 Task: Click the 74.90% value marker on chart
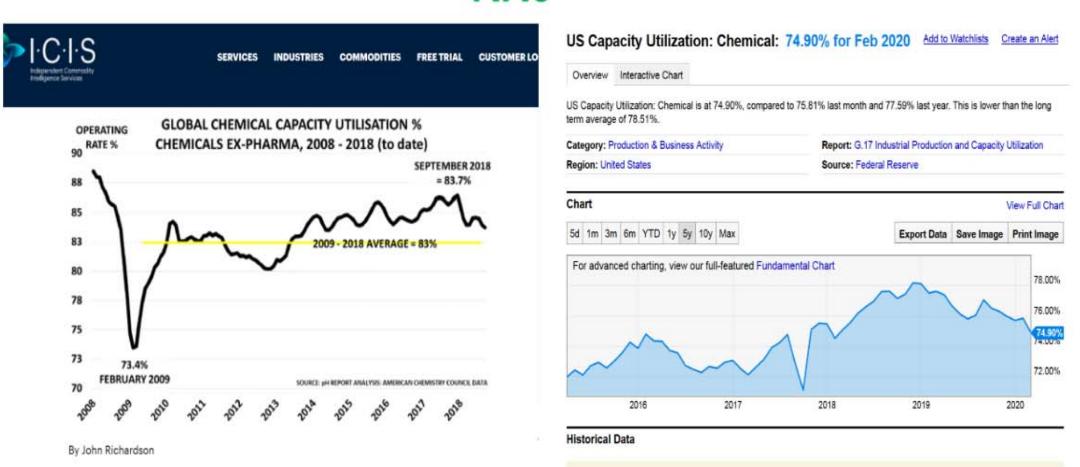click(x=1048, y=332)
